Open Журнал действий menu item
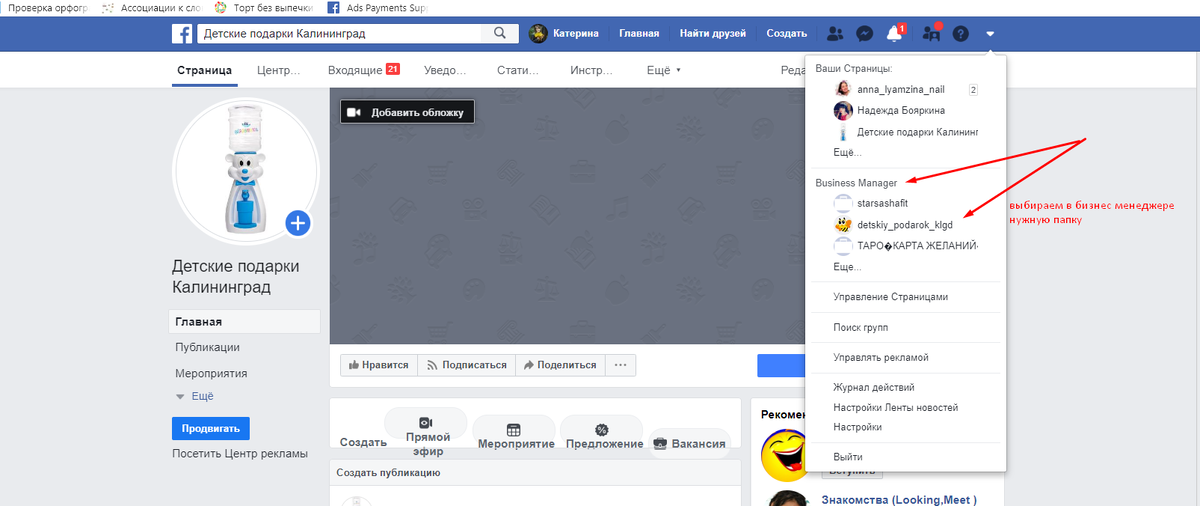 (x=873, y=387)
